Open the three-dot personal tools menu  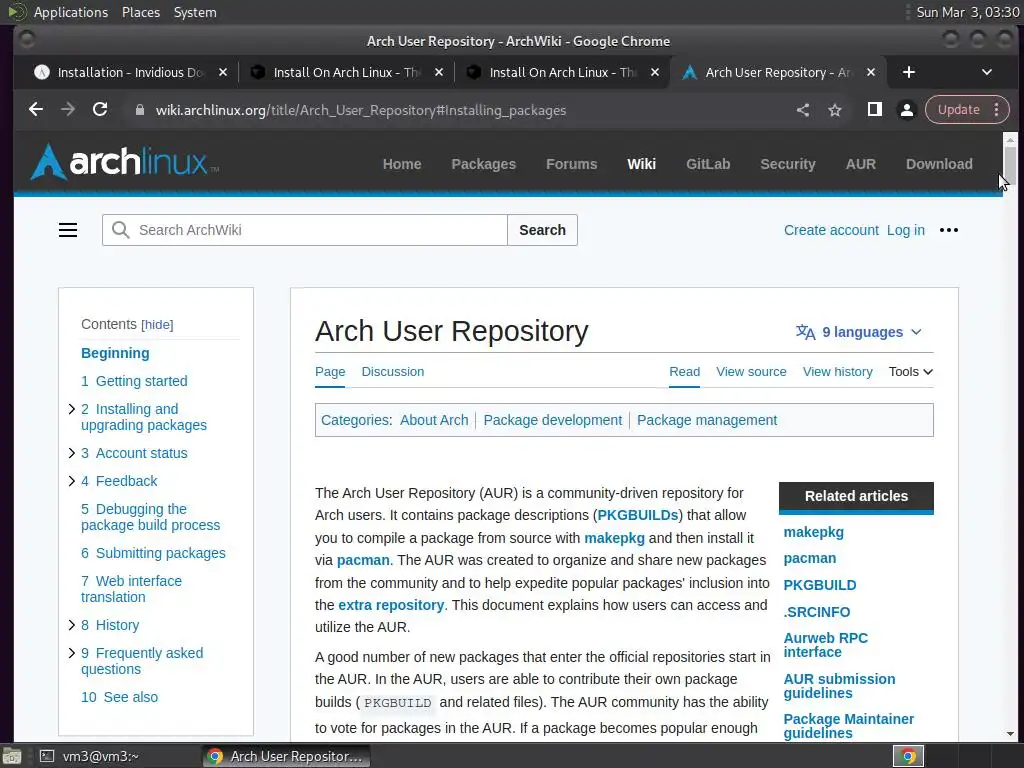point(949,230)
